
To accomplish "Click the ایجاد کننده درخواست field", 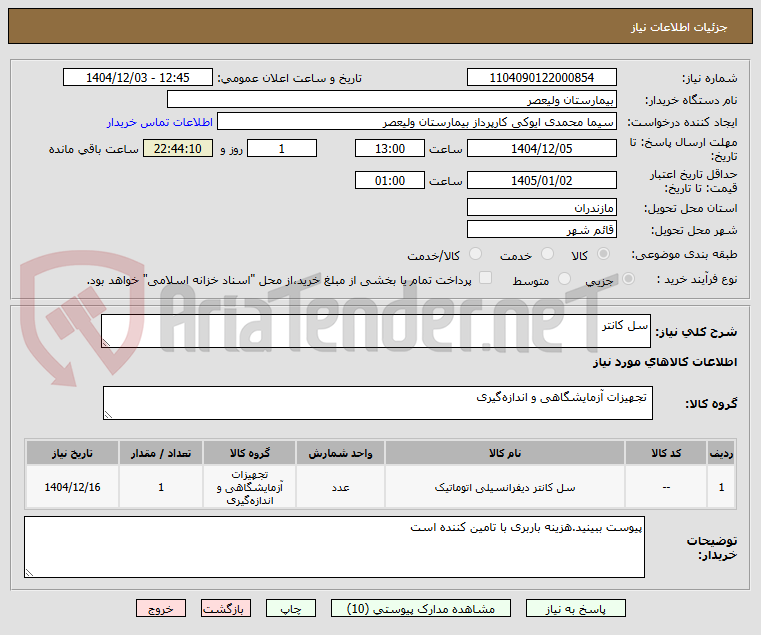I will (417, 121).
